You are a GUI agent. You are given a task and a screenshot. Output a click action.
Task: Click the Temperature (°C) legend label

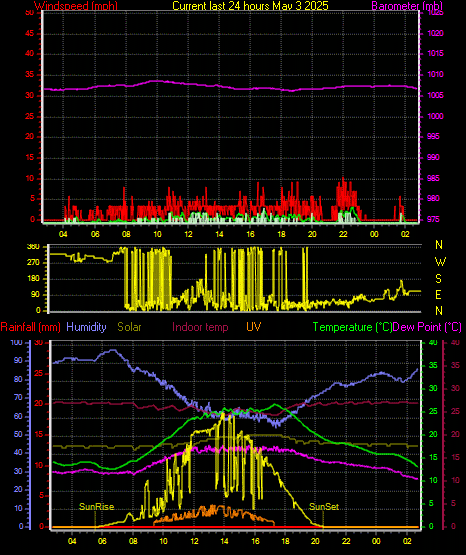pos(352,327)
